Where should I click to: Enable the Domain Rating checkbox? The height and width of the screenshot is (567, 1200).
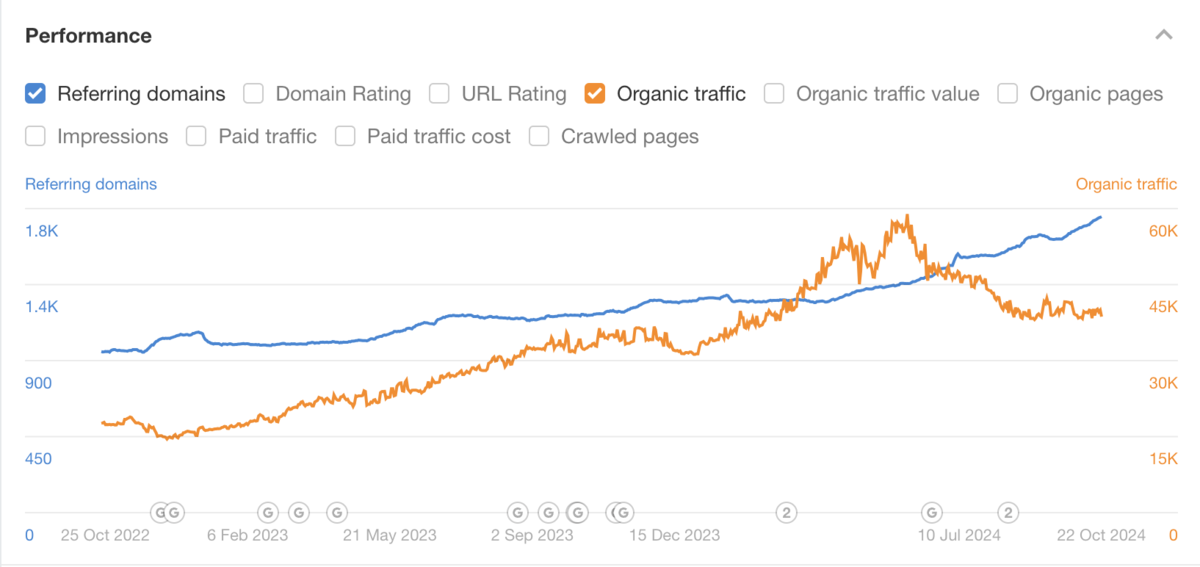pos(254,94)
